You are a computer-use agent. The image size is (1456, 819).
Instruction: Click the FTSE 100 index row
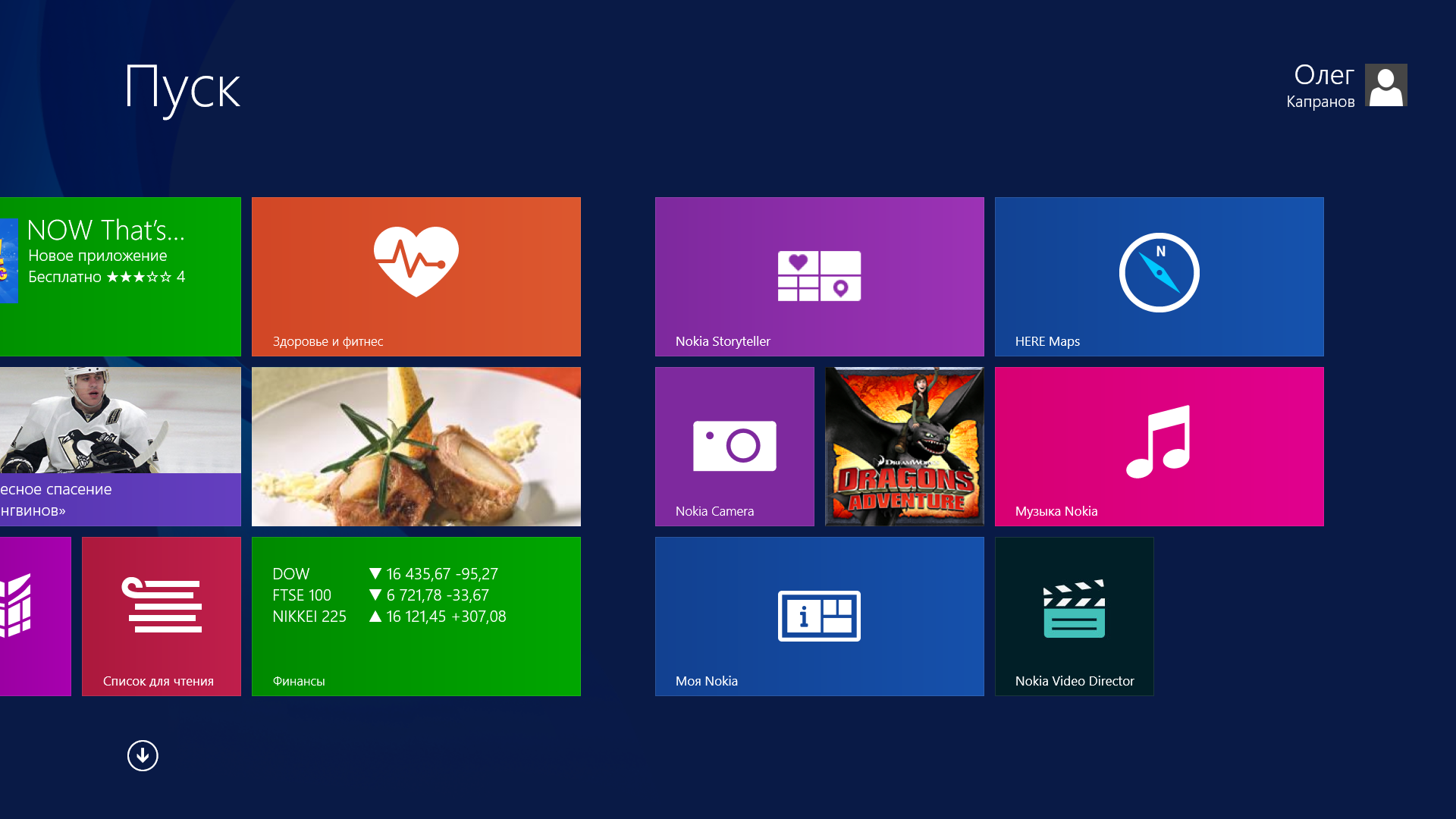click(381, 595)
